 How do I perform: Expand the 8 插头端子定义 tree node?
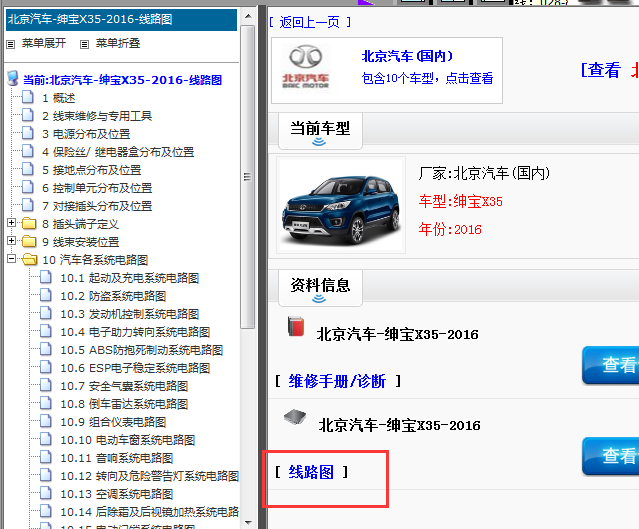pos(11,223)
